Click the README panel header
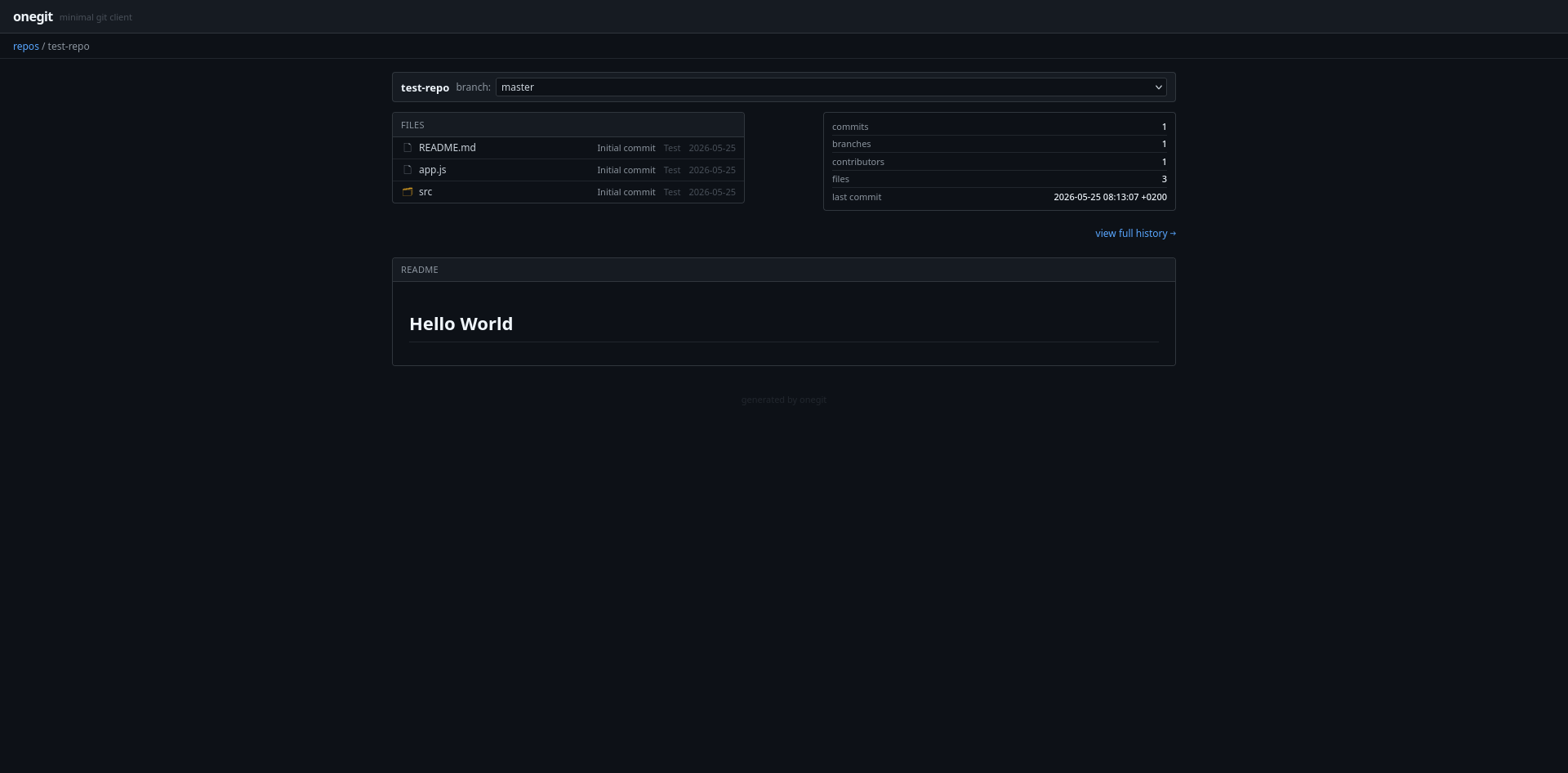This screenshot has width=1568, height=773. [784, 270]
